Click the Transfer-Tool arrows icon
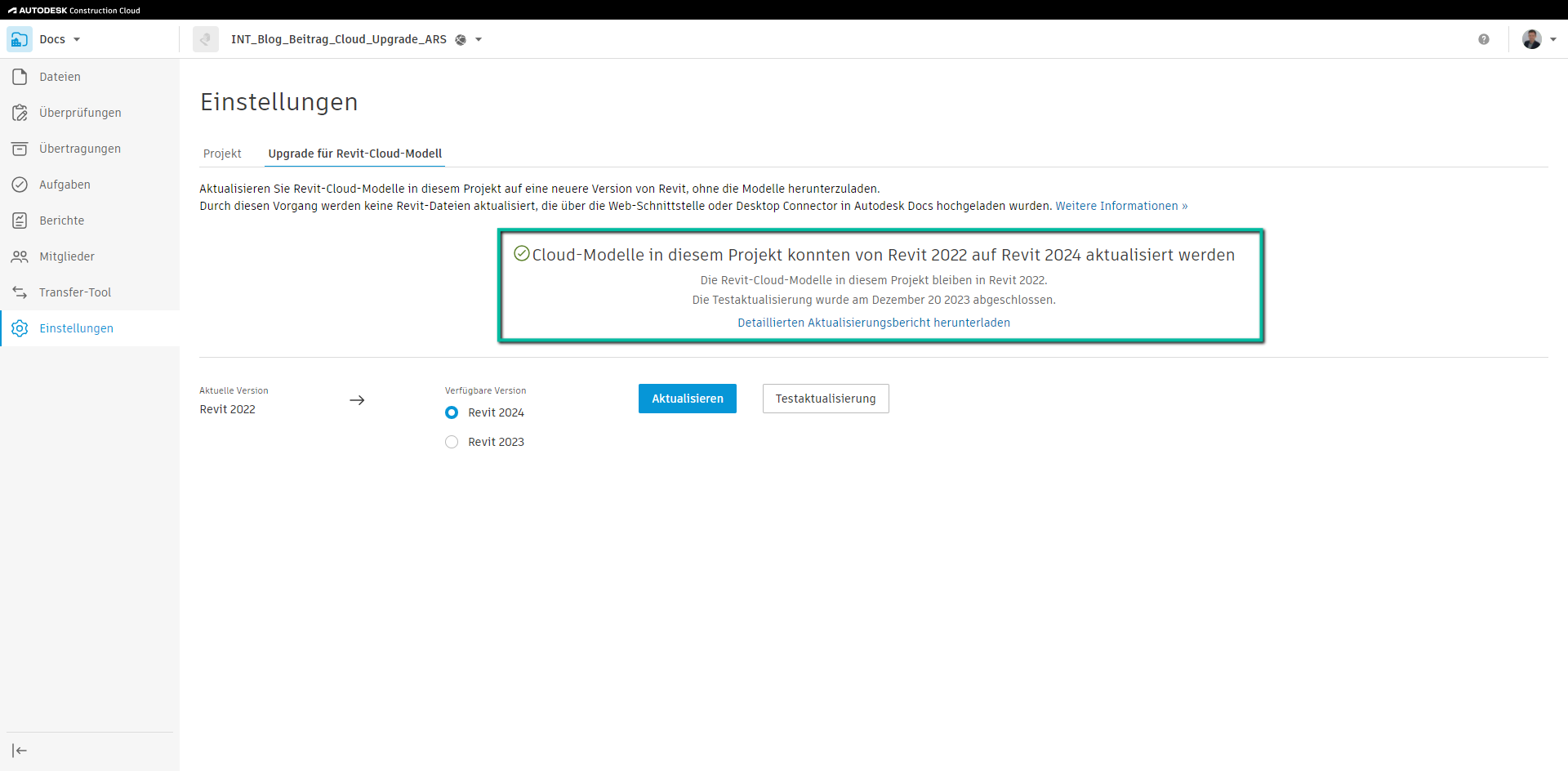1568x771 pixels. point(20,292)
